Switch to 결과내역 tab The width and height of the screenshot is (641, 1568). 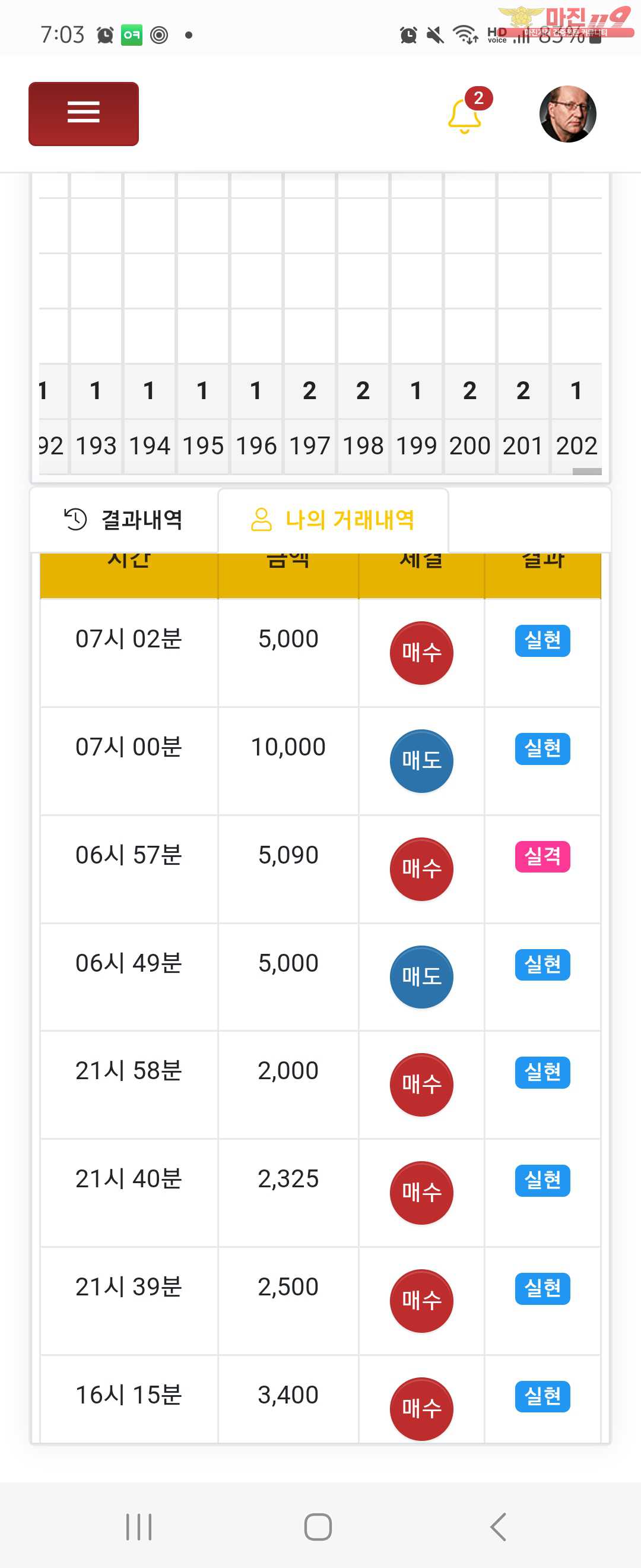[x=123, y=519]
